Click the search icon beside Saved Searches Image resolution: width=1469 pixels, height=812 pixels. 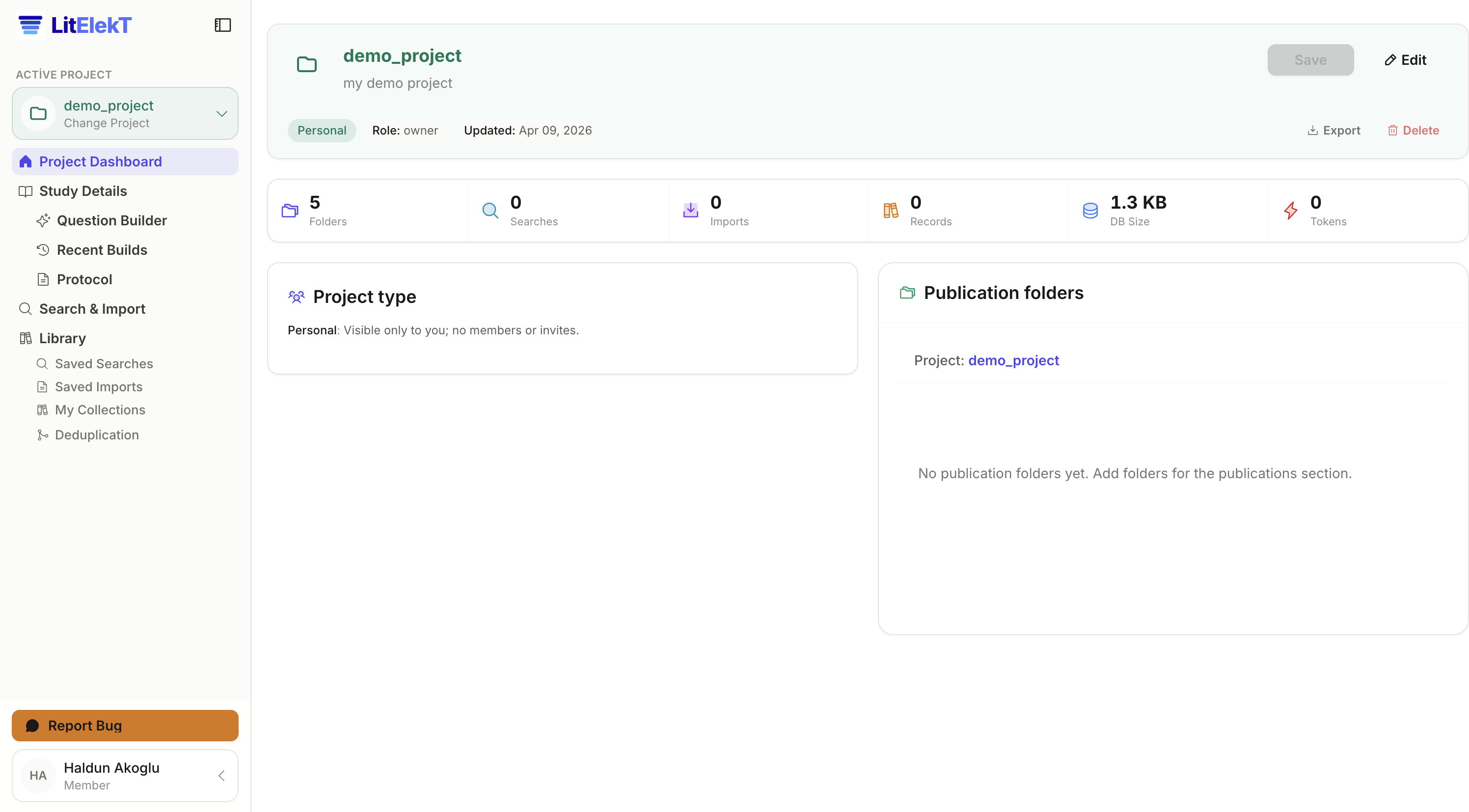(x=42, y=363)
